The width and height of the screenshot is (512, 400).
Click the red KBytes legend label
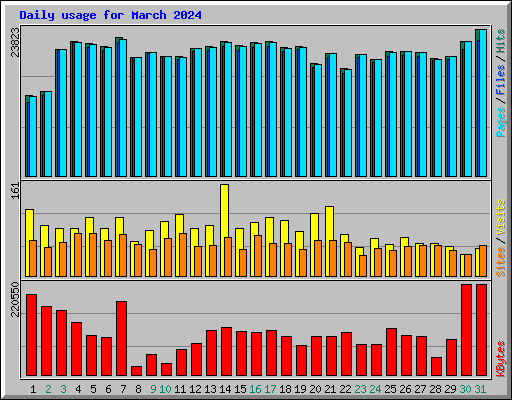501,359
